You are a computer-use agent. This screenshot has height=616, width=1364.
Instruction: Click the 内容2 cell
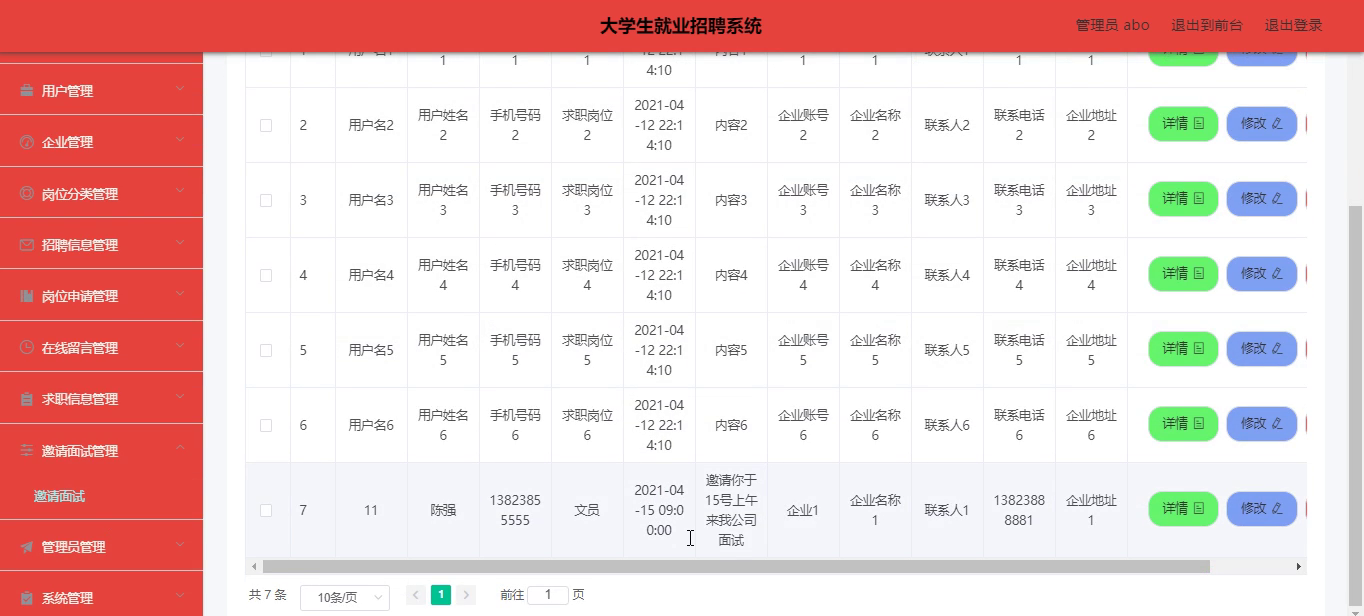pyautogui.click(x=731, y=125)
